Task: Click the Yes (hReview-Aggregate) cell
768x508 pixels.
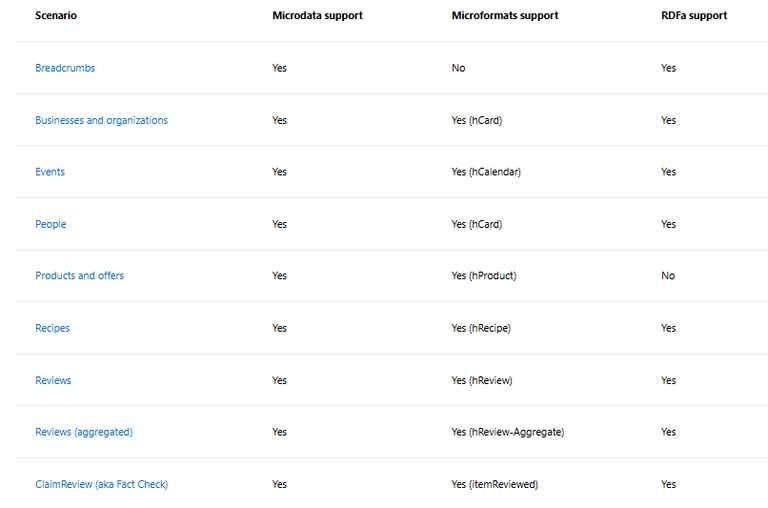Action: [508, 432]
